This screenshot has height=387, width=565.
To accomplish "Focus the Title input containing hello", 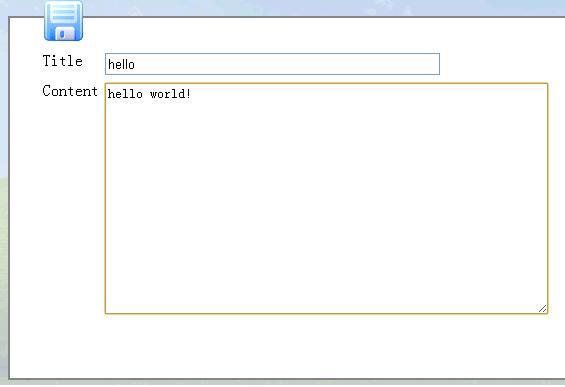I will point(272,64).
